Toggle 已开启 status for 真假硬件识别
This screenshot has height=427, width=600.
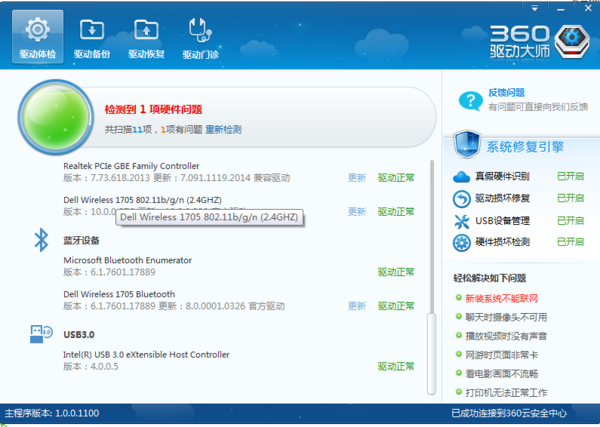point(569,177)
